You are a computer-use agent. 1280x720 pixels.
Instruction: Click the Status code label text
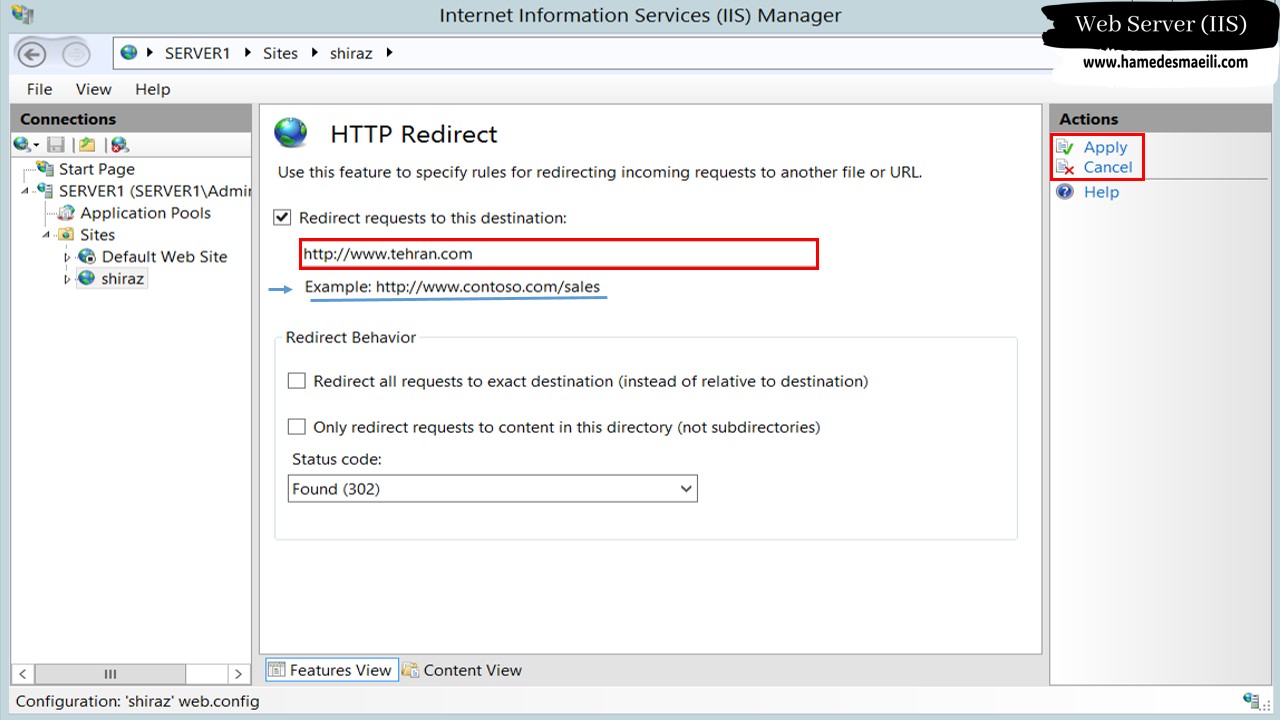[x=336, y=459]
